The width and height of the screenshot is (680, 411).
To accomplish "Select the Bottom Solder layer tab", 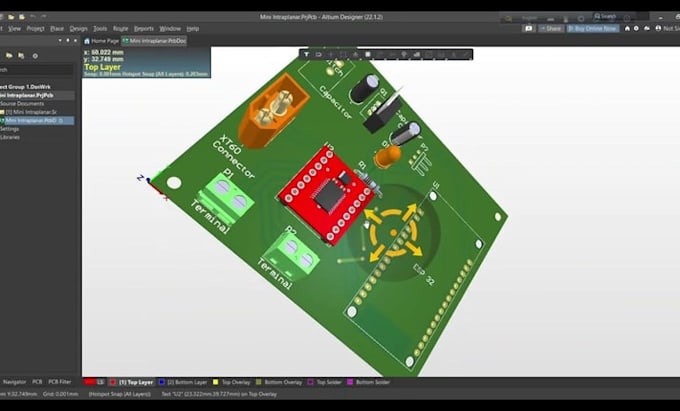I will point(369,382).
